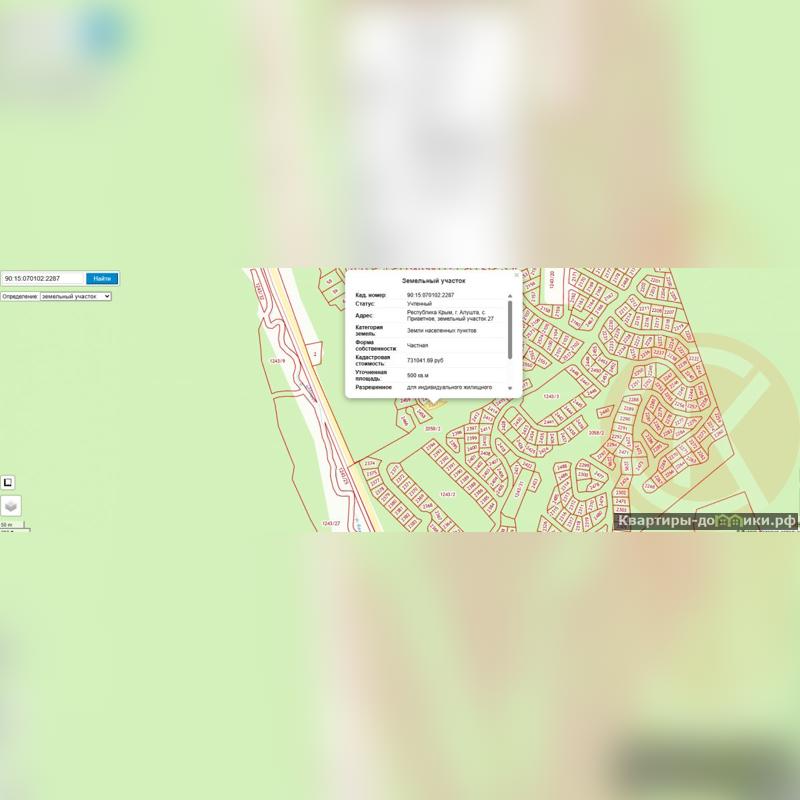The image size is (800, 800).
Task: Click the Квартиры-домики.рф watermark link
Action: click(706, 521)
